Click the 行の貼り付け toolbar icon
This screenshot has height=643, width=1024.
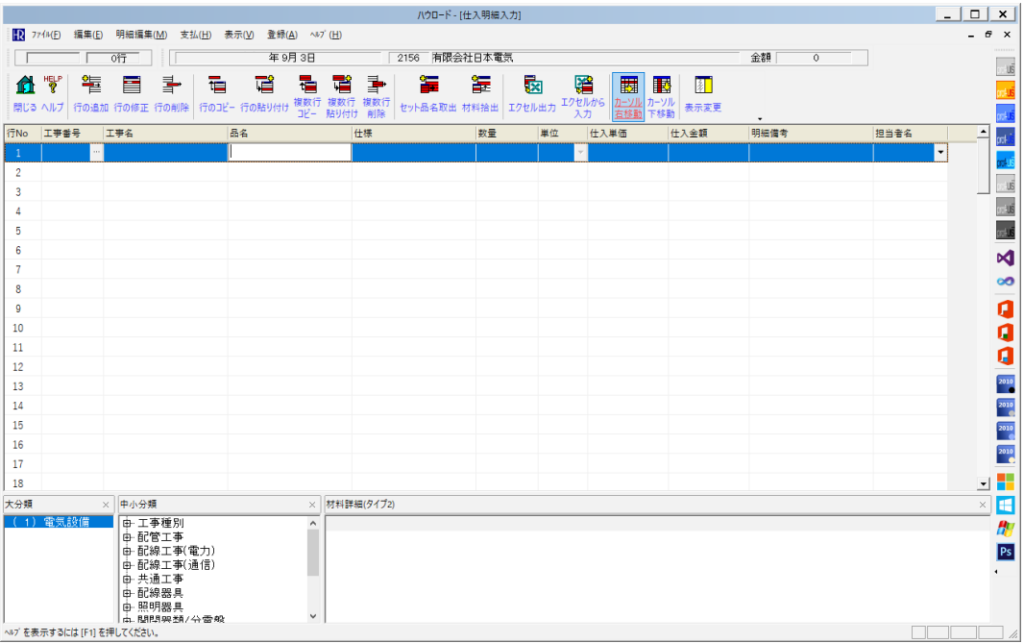[x=265, y=87]
